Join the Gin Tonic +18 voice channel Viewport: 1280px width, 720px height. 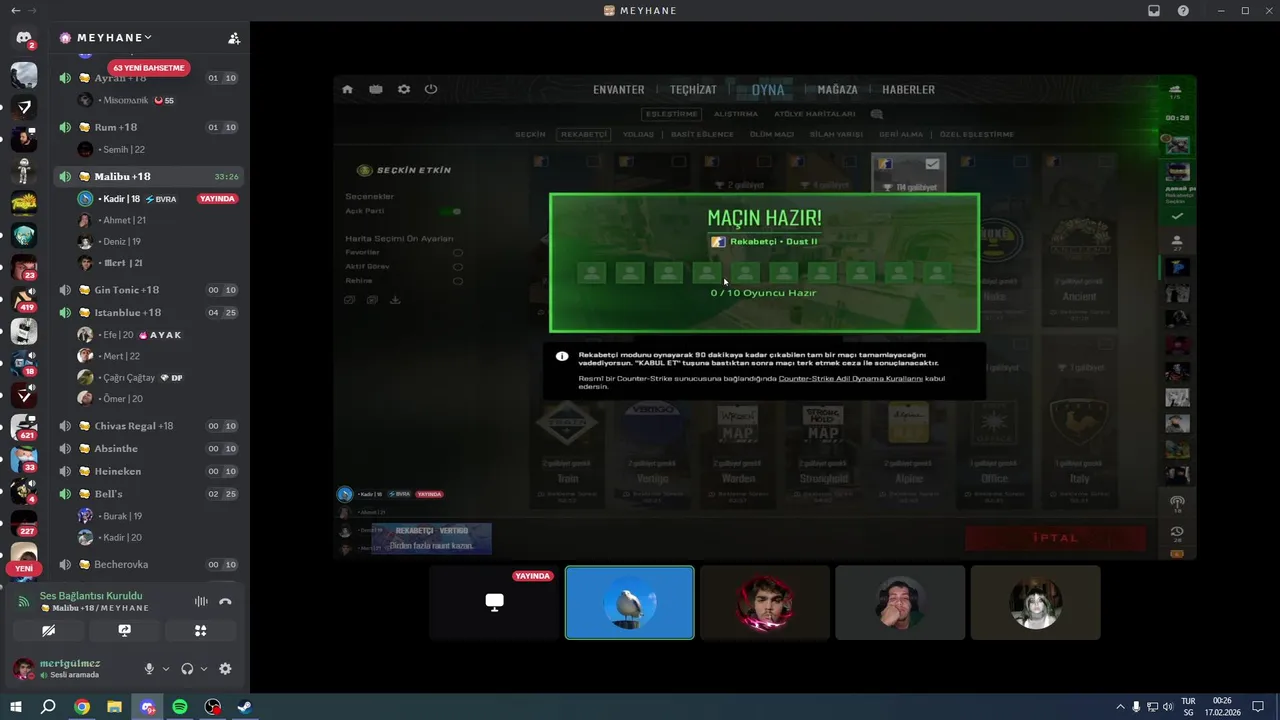pyautogui.click(x=150, y=290)
